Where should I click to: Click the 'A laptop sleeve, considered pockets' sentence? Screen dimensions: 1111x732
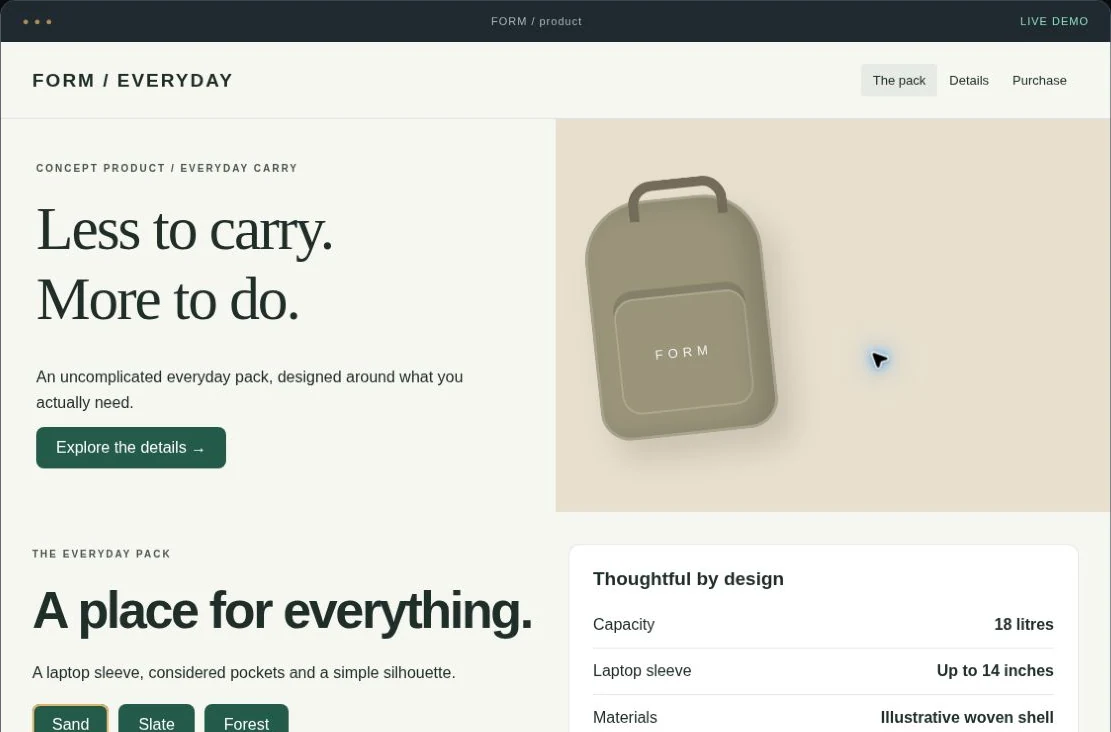[x=244, y=672]
